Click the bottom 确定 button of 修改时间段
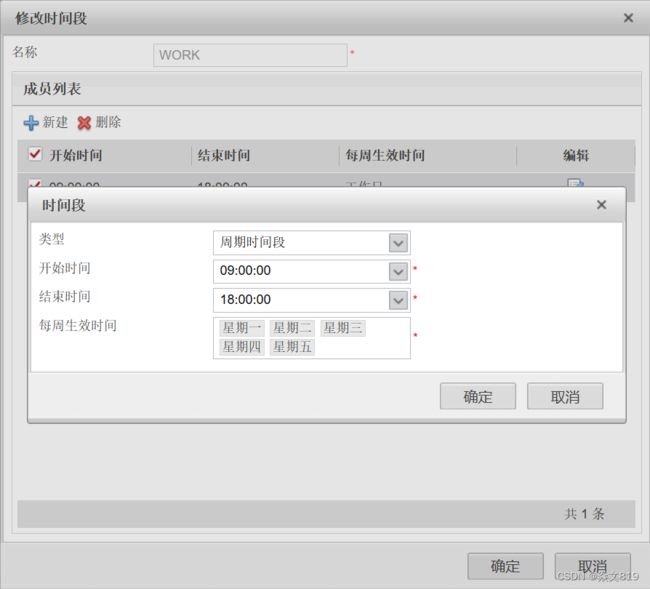Screen dimensions: 650x589 (505, 566)
